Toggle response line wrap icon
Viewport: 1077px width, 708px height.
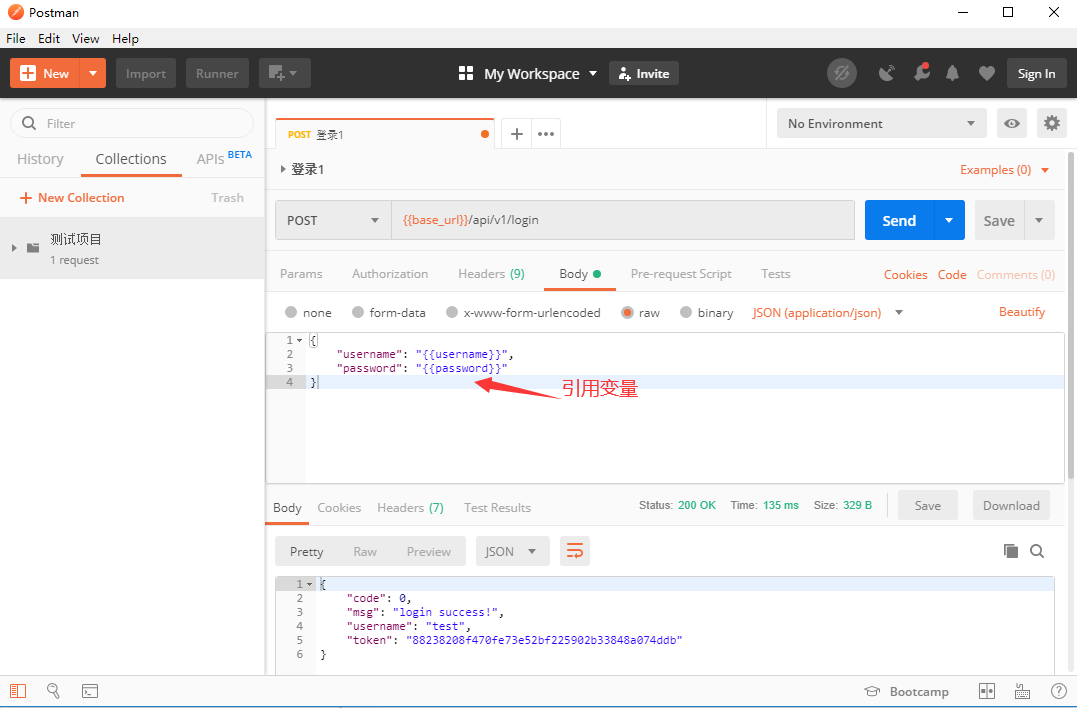(x=575, y=551)
